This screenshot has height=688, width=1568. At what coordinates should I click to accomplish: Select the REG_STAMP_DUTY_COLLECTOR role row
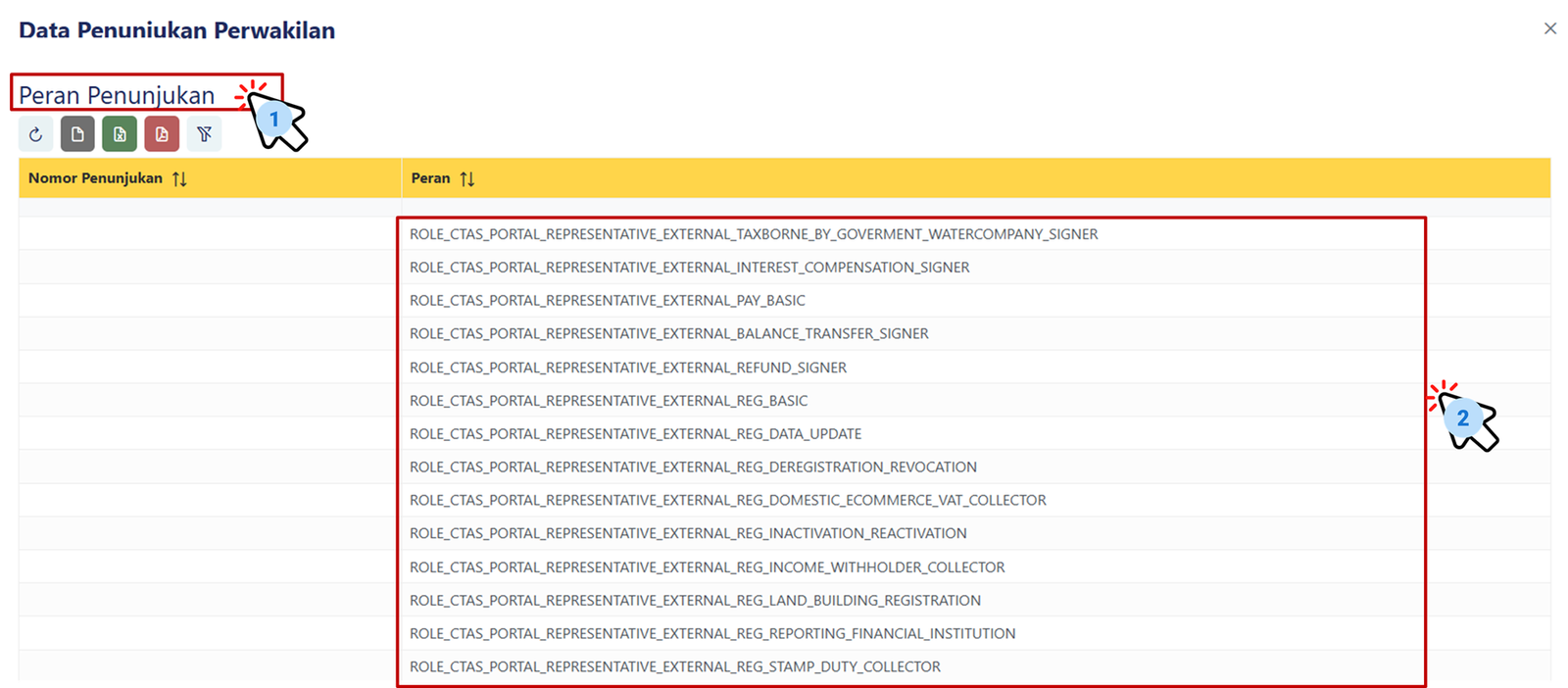(x=674, y=667)
